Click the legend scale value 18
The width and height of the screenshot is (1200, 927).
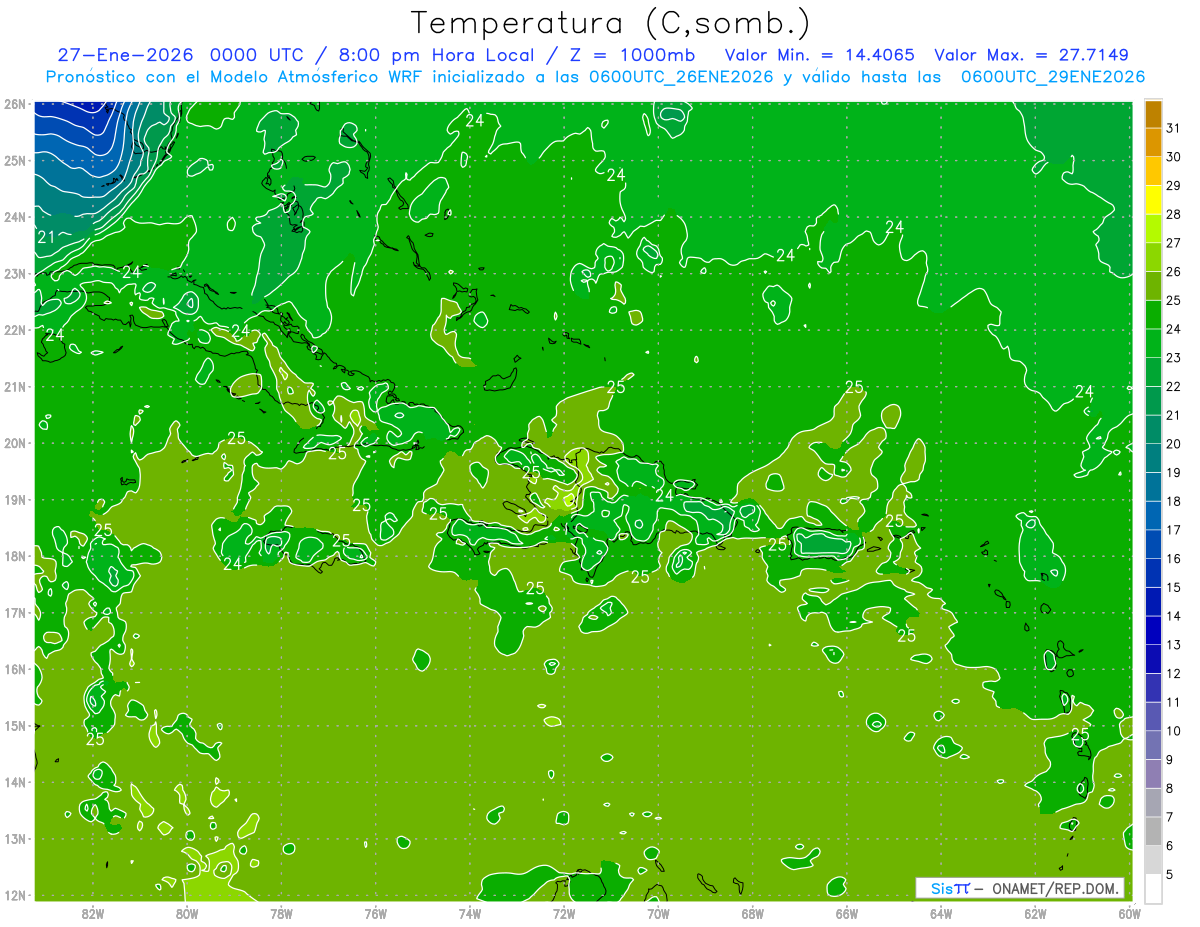click(1173, 501)
